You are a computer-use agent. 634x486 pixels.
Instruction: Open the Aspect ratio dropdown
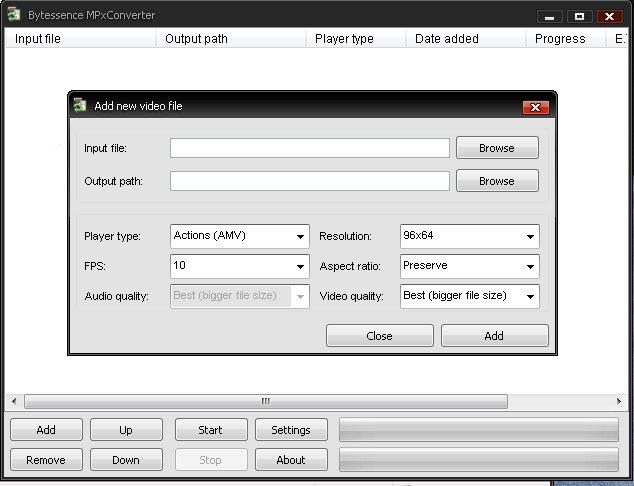(469, 266)
